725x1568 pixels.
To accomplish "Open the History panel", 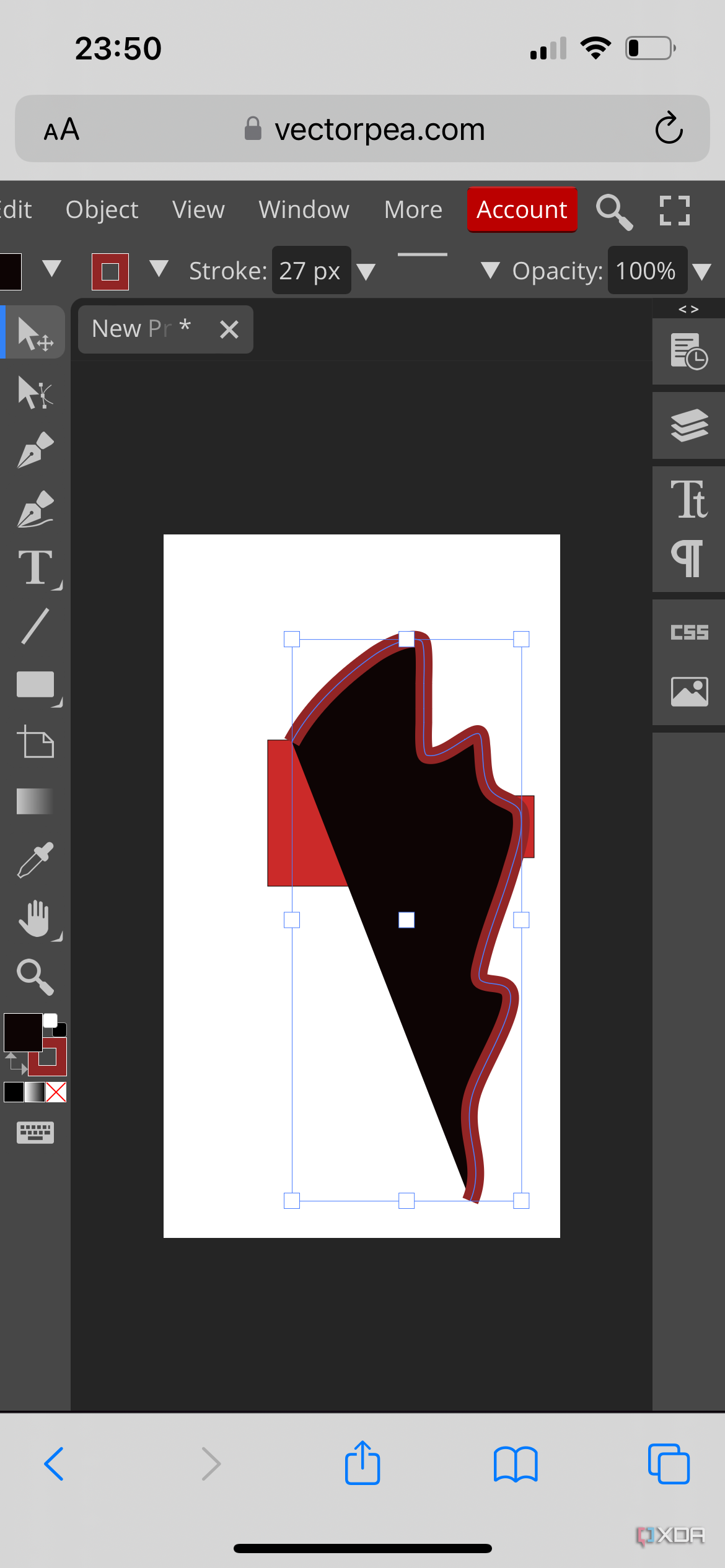I will coord(689,351).
